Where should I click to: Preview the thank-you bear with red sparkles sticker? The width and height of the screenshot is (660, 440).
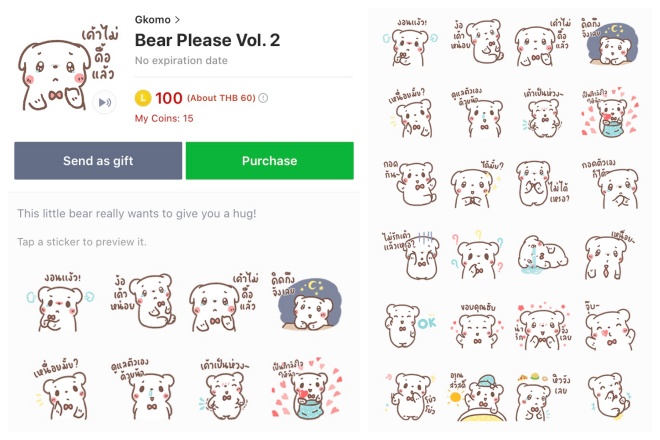pos(477,326)
